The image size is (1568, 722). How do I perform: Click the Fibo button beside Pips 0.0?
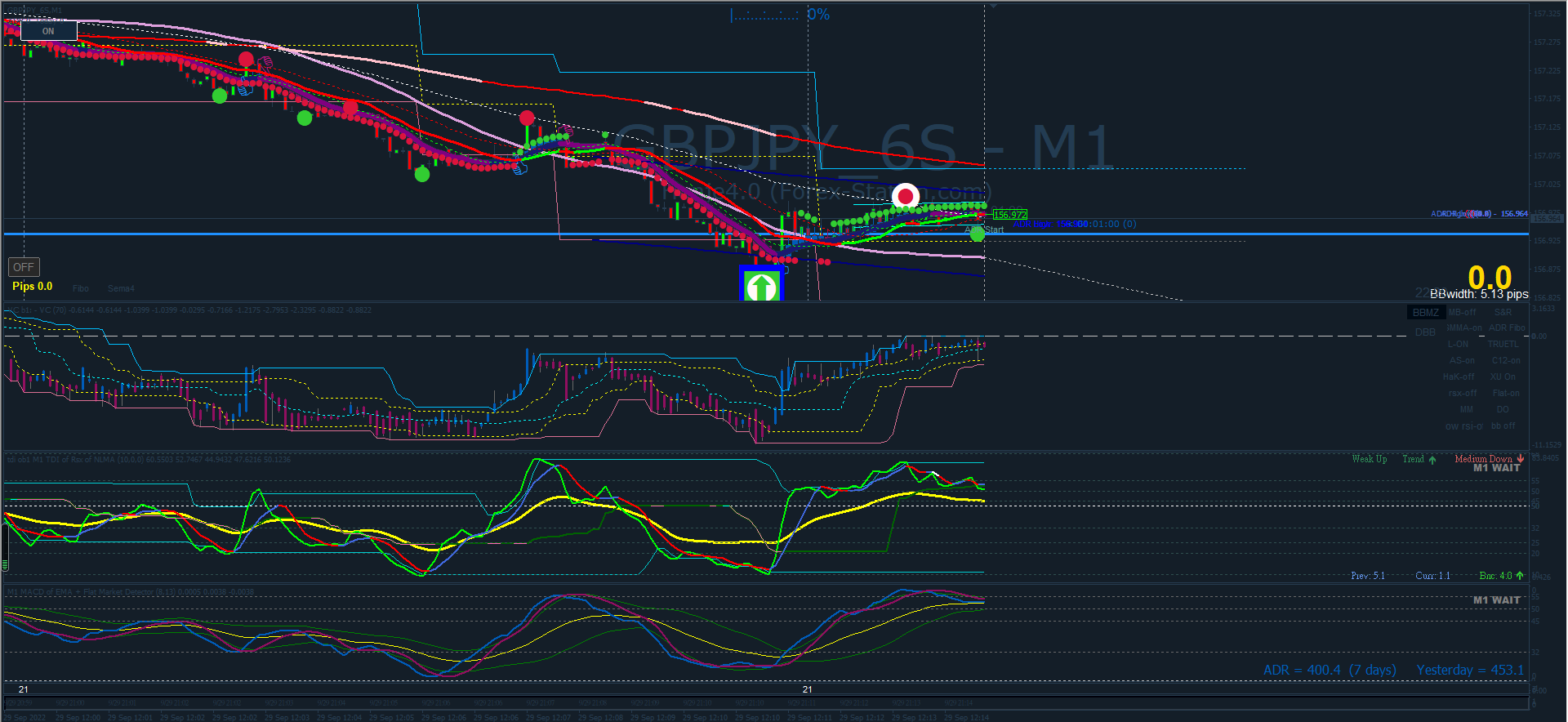pyautogui.click(x=80, y=288)
